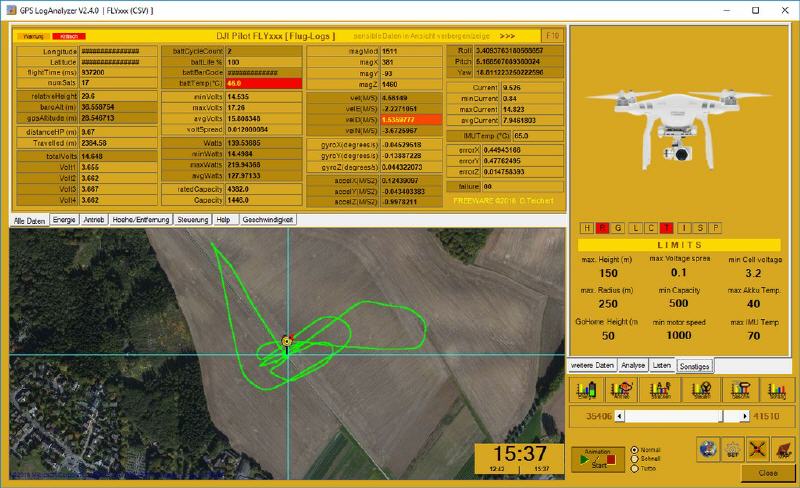This screenshot has height=488, width=800.
Task: Click the I status indicator box
Action: point(684,228)
